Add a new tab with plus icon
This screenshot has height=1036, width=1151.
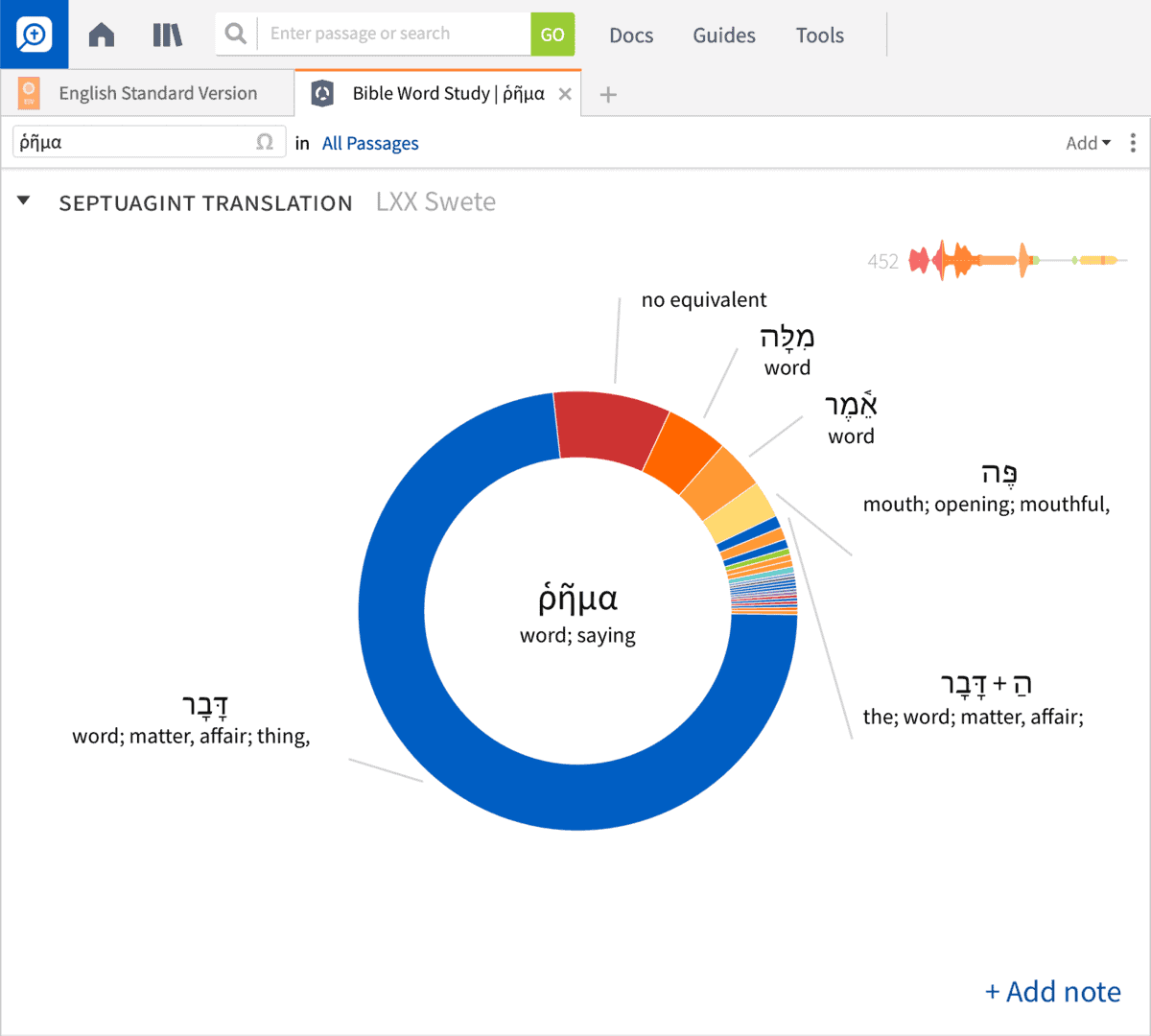[x=608, y=94]
